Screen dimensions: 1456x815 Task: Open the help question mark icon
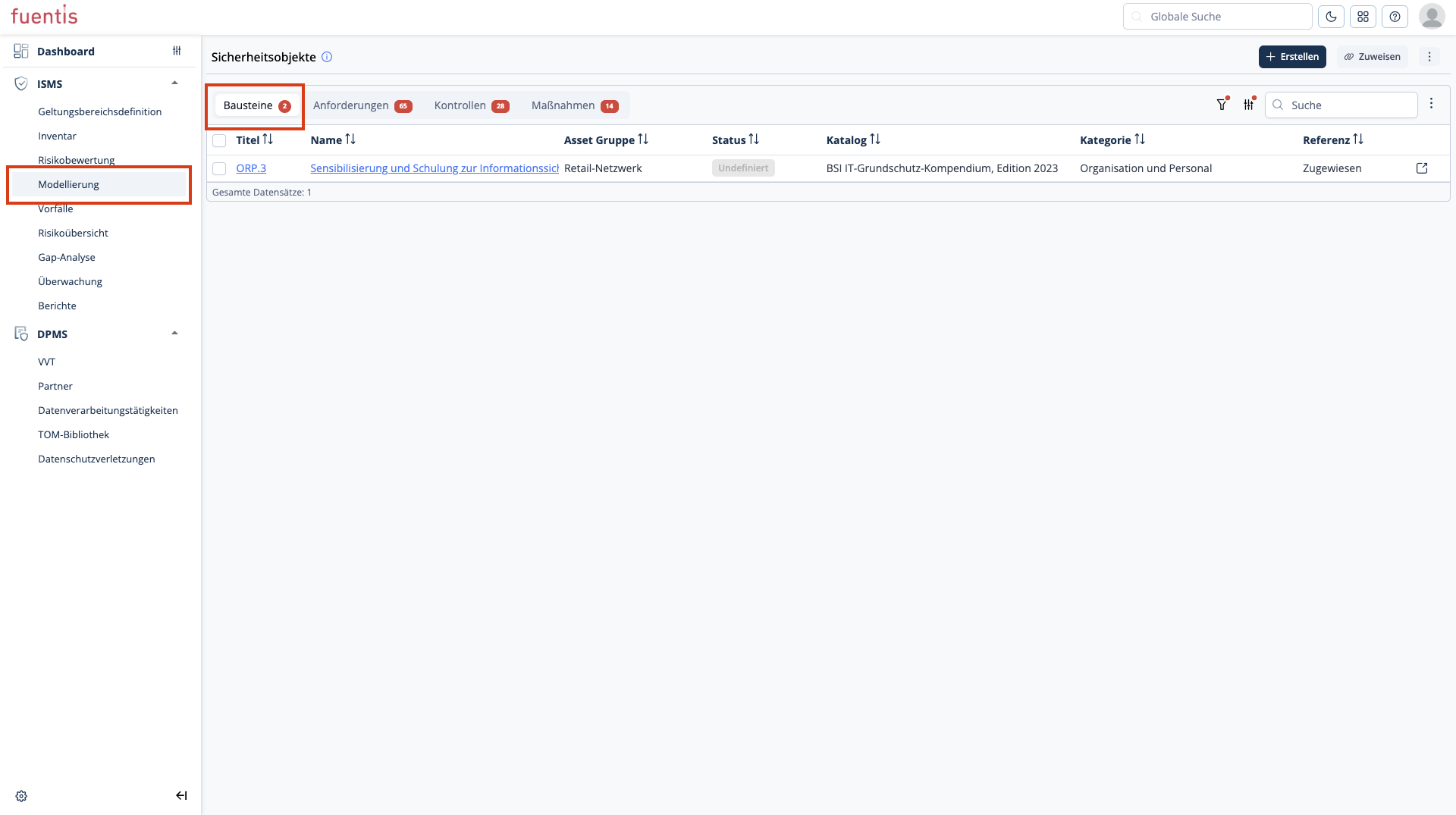1395,17
